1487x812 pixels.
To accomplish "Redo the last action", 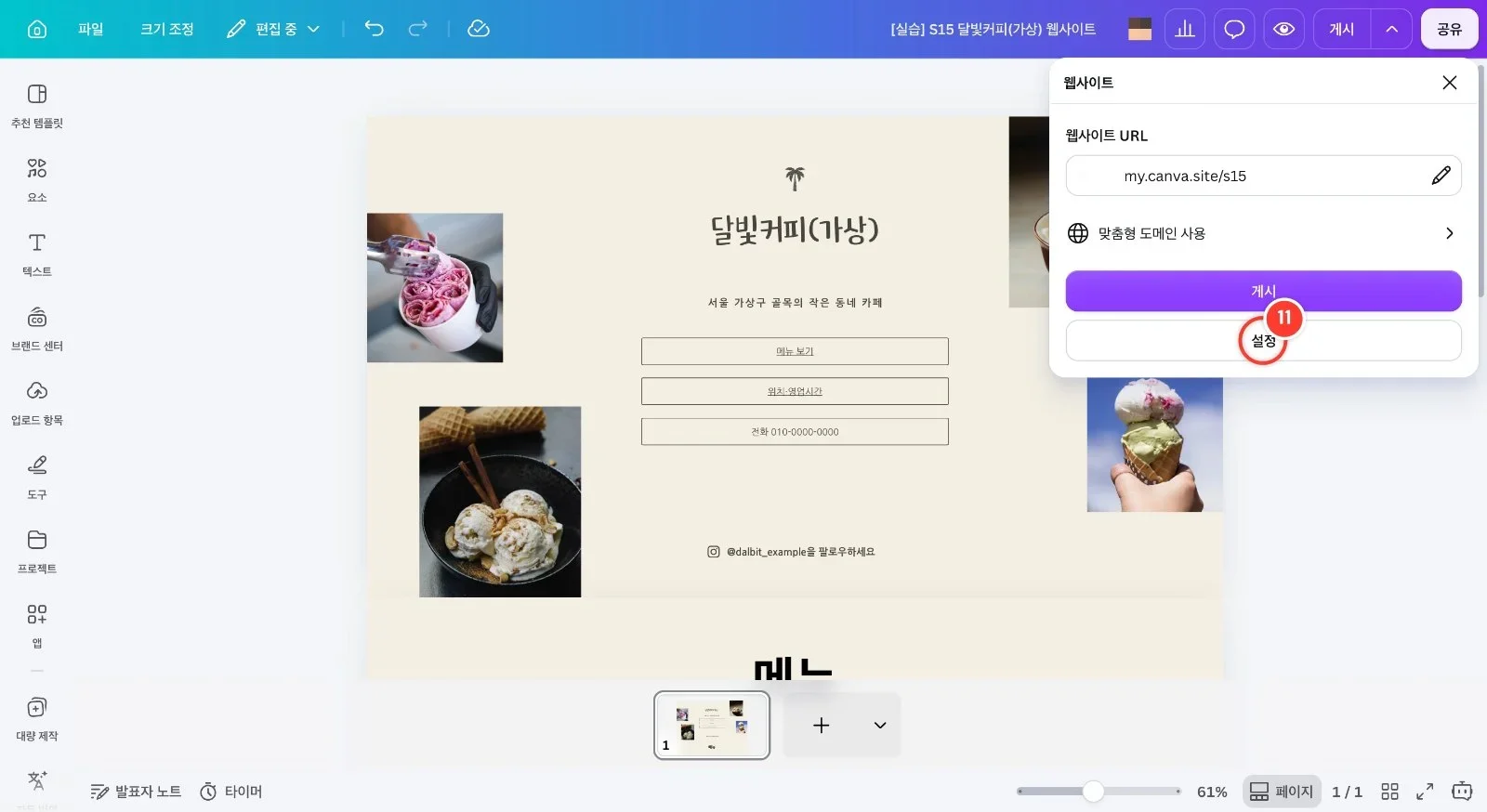I will [x=418, y=29].
